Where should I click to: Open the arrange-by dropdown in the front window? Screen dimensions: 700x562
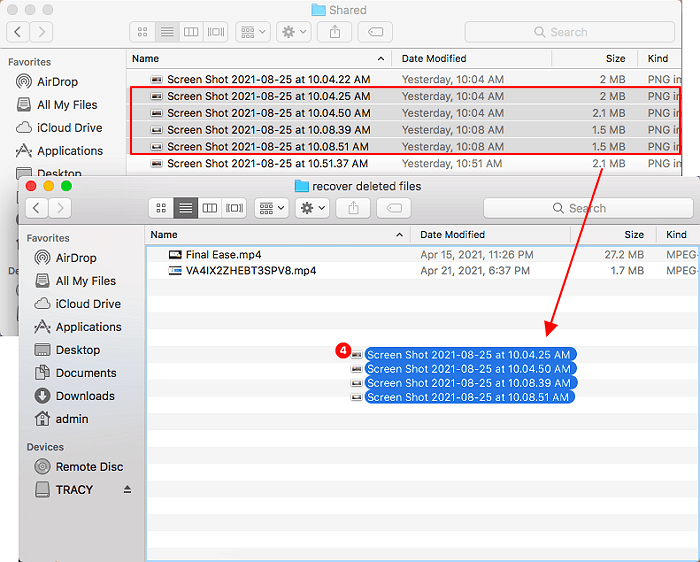270,208
